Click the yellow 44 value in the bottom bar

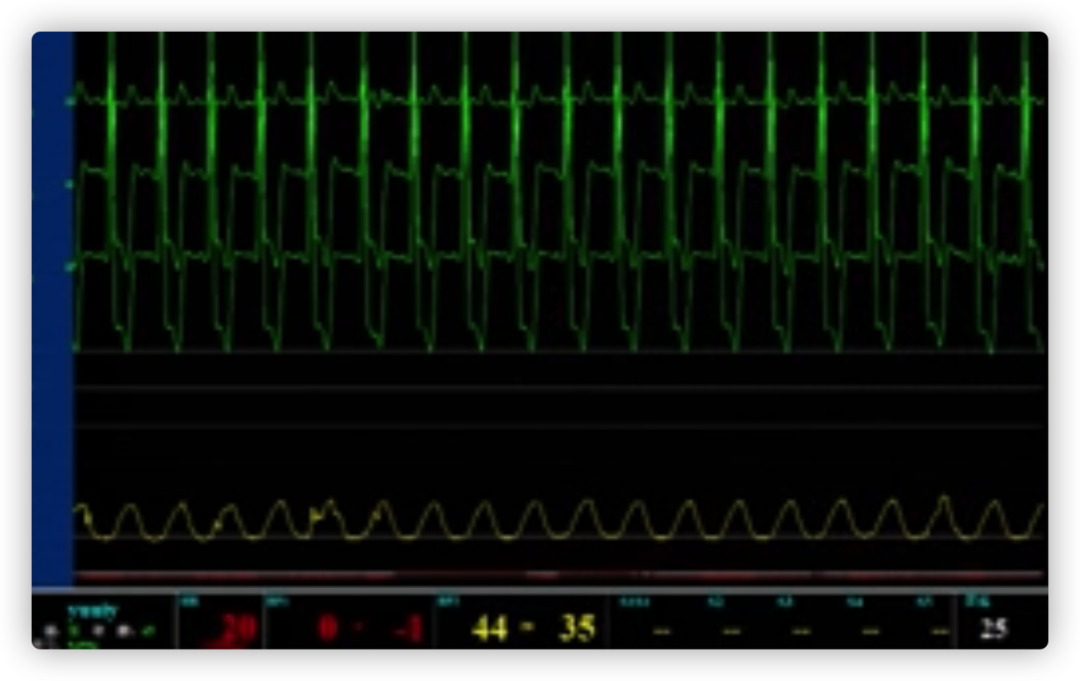pos(489,629)
